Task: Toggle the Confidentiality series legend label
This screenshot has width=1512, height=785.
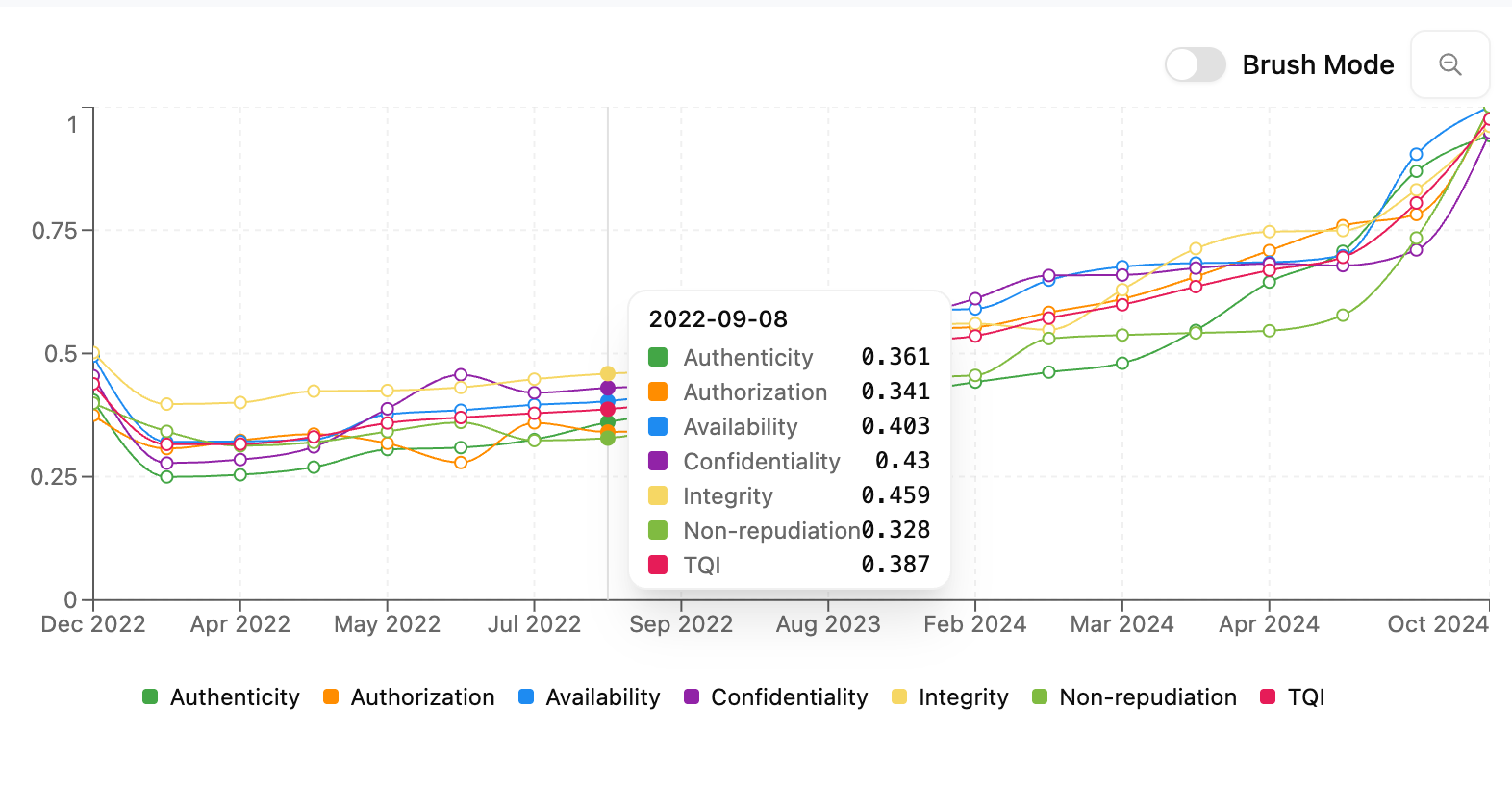Action: pos(789,697)
